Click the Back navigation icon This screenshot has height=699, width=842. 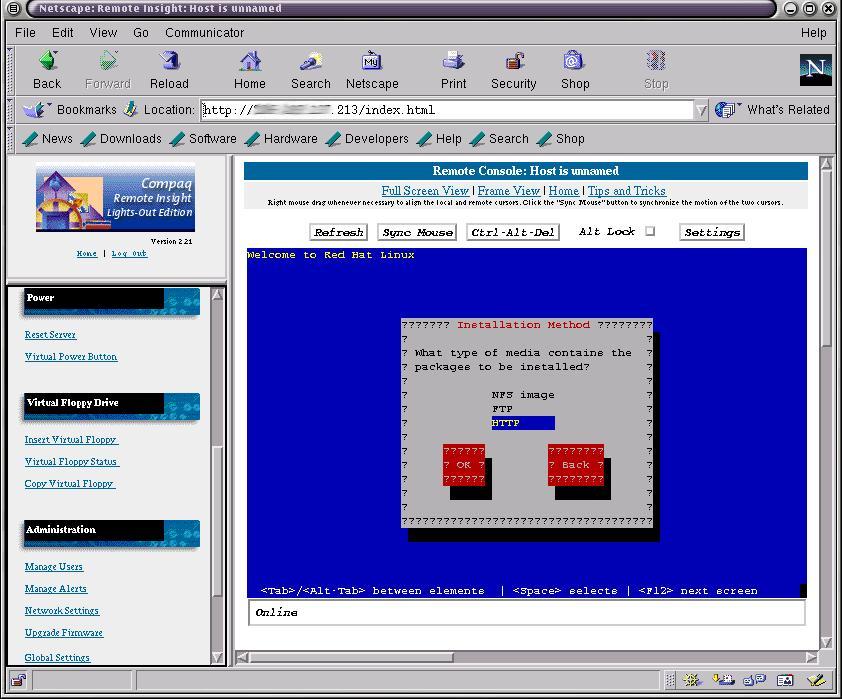point(47,69)
